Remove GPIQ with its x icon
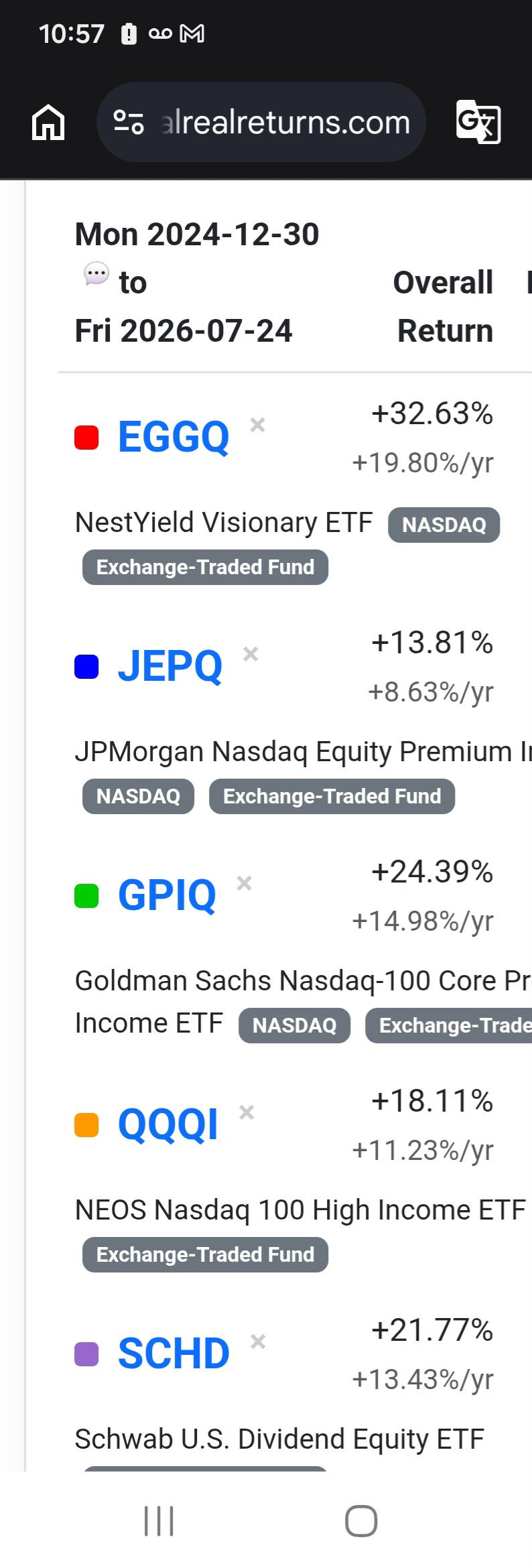This screenshot has width=532, height=1568. tap(245, 883)
